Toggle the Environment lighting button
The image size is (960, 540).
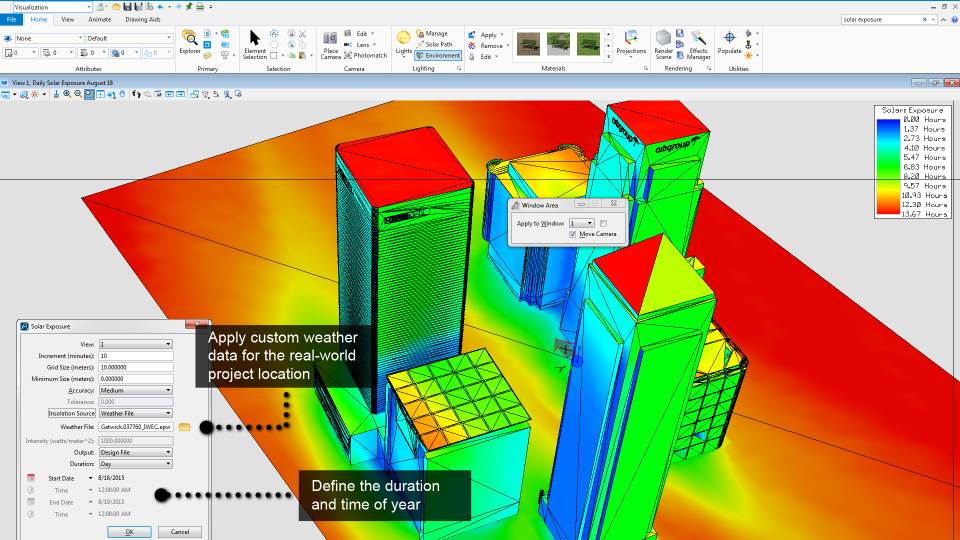tap(438, 56)
